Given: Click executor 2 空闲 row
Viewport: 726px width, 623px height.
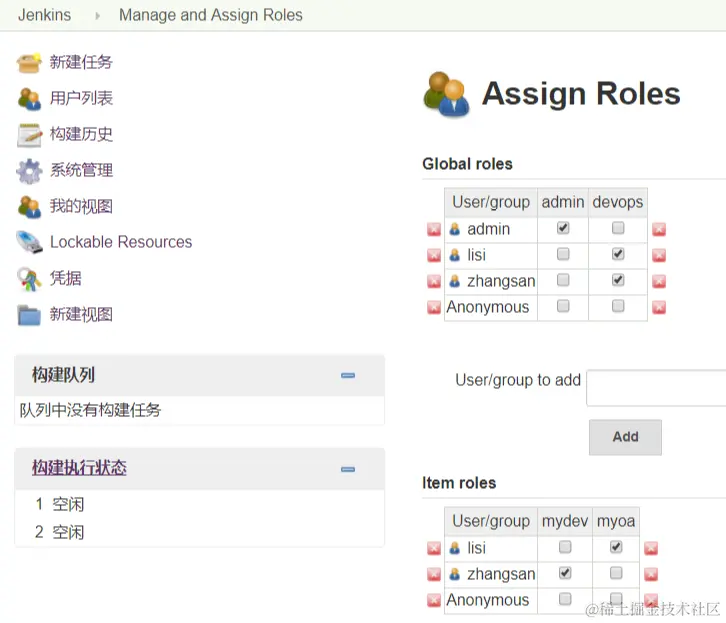Looking at the screenshot, I should tap(200, 532).
